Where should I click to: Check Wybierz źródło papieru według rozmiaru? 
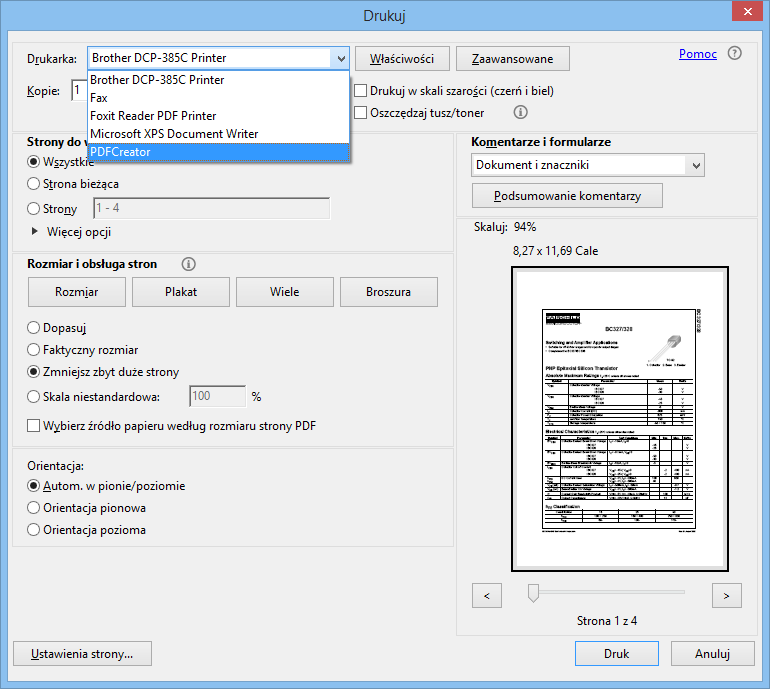tap(34, 425)
